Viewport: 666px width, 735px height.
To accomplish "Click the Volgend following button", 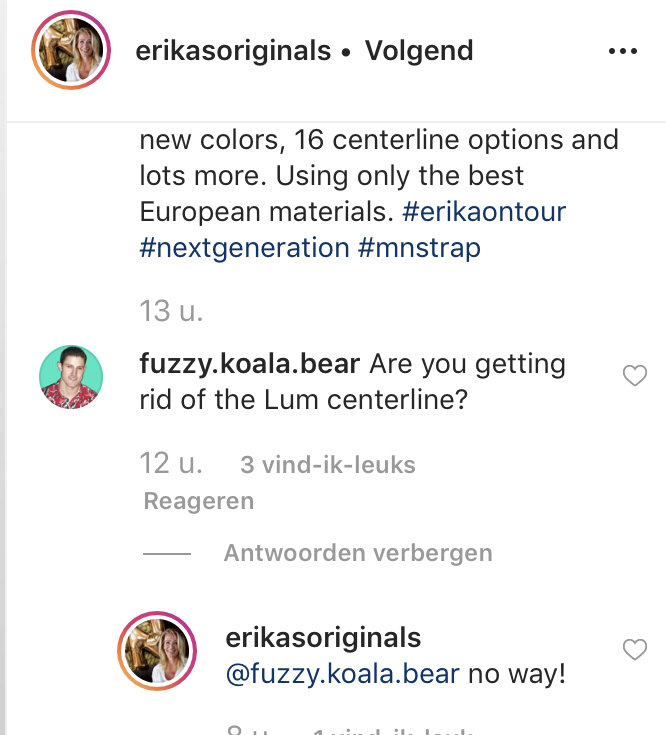I will click(x=419, y=51).
